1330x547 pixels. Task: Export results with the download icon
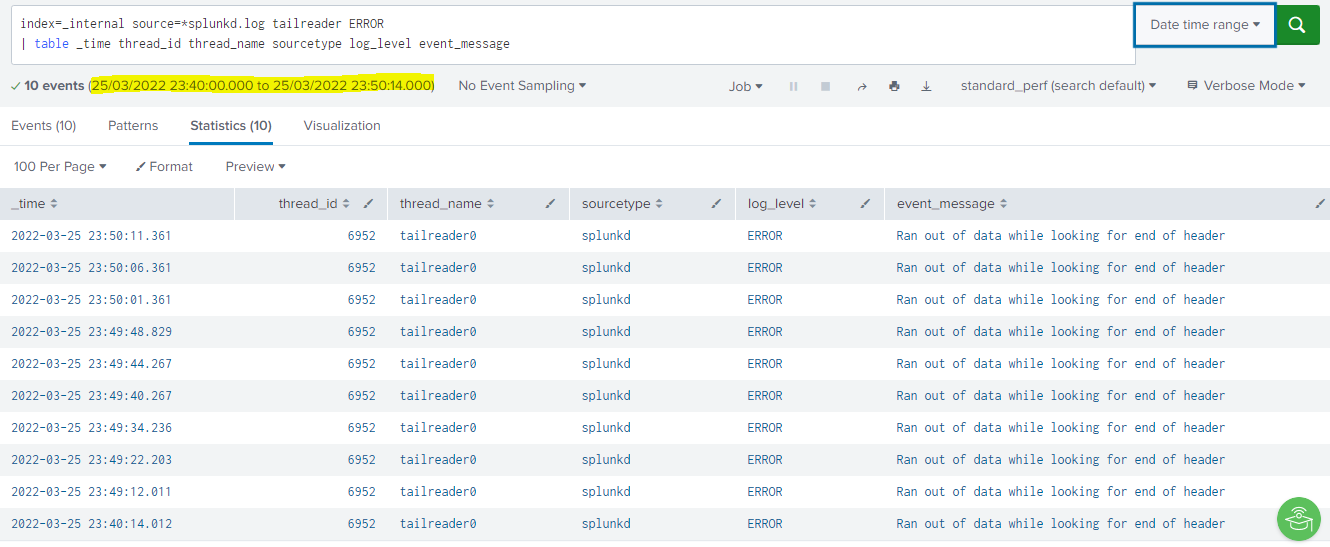click(x=926, y=87)
